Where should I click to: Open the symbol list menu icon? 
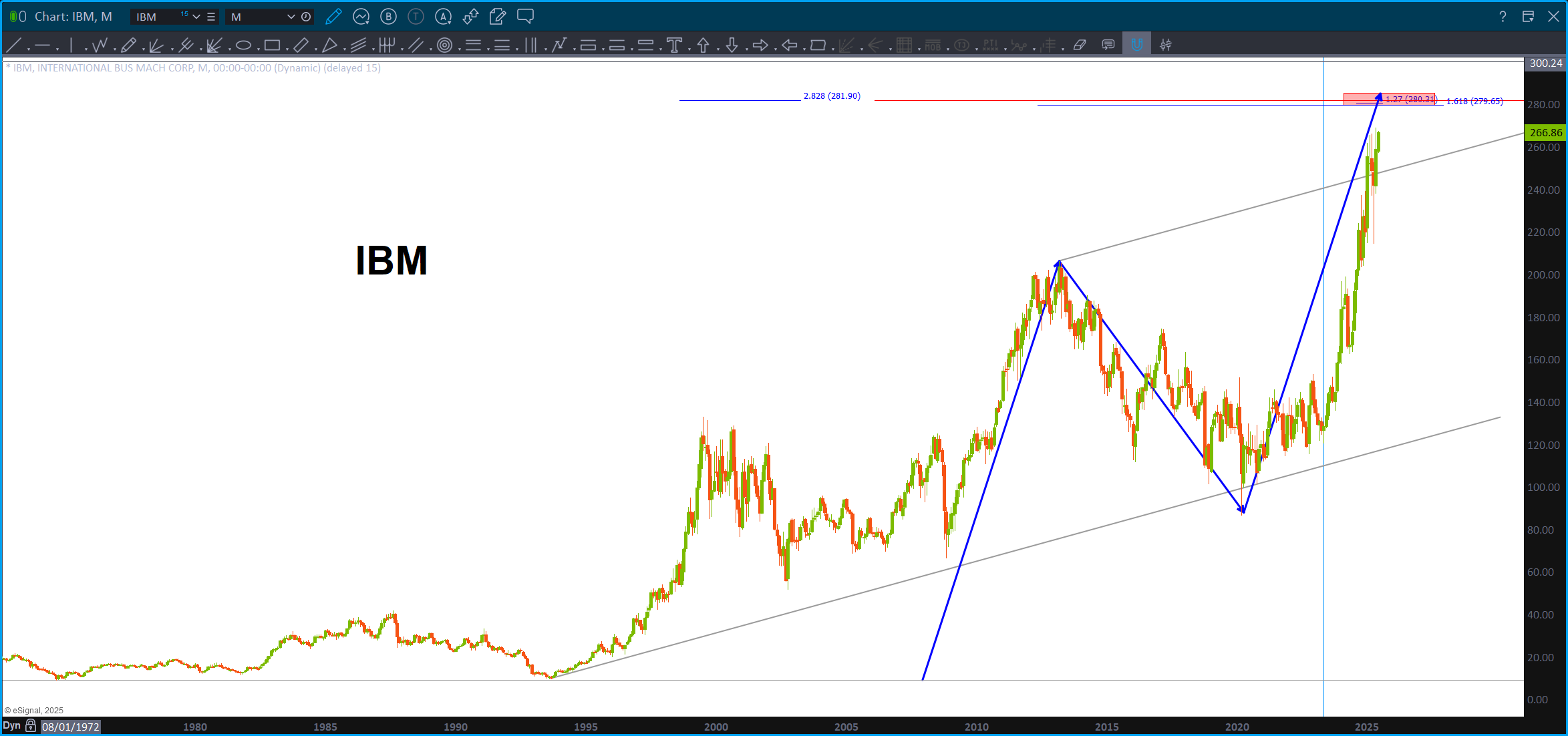tap(211, 17)
